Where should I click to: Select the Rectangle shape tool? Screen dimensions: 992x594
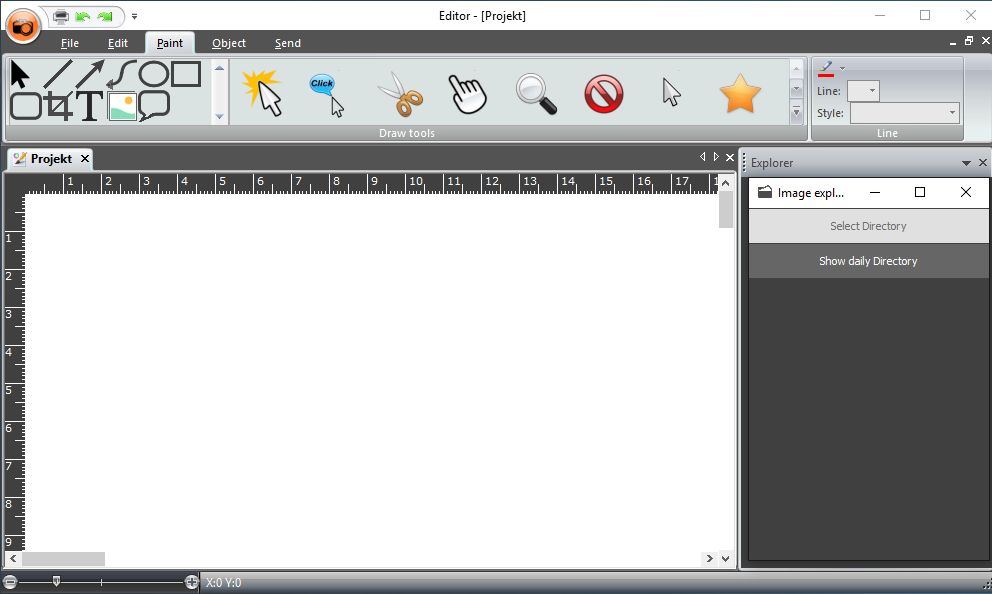click(x=186, y=73)
